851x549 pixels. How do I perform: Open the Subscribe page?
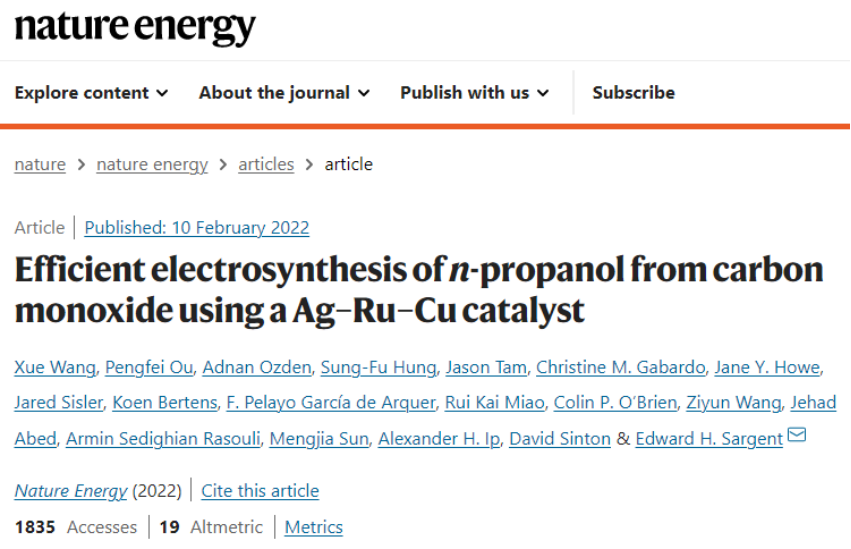click(633, 93)
